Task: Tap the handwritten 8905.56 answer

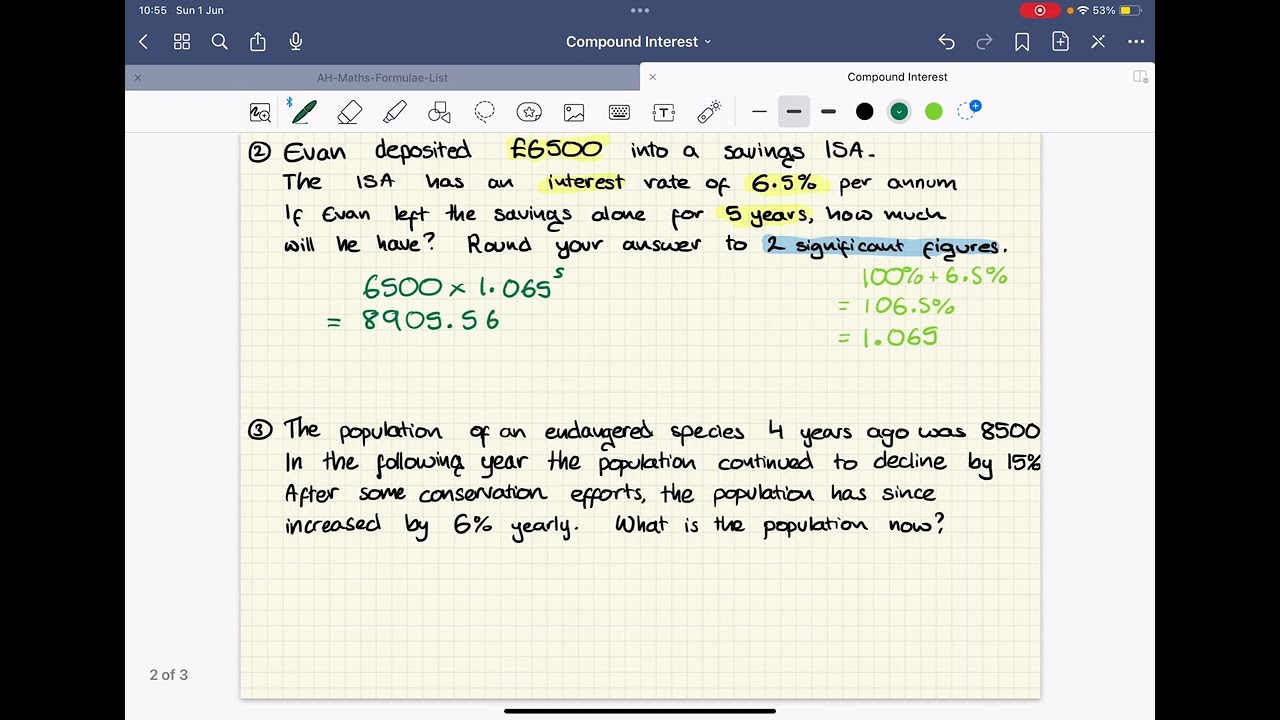Action: (431, 320)
